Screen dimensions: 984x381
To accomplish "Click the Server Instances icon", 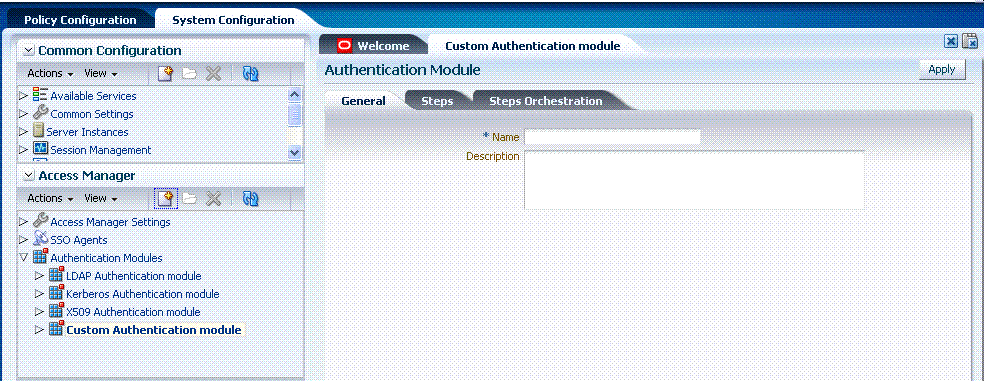I will 38,132.
